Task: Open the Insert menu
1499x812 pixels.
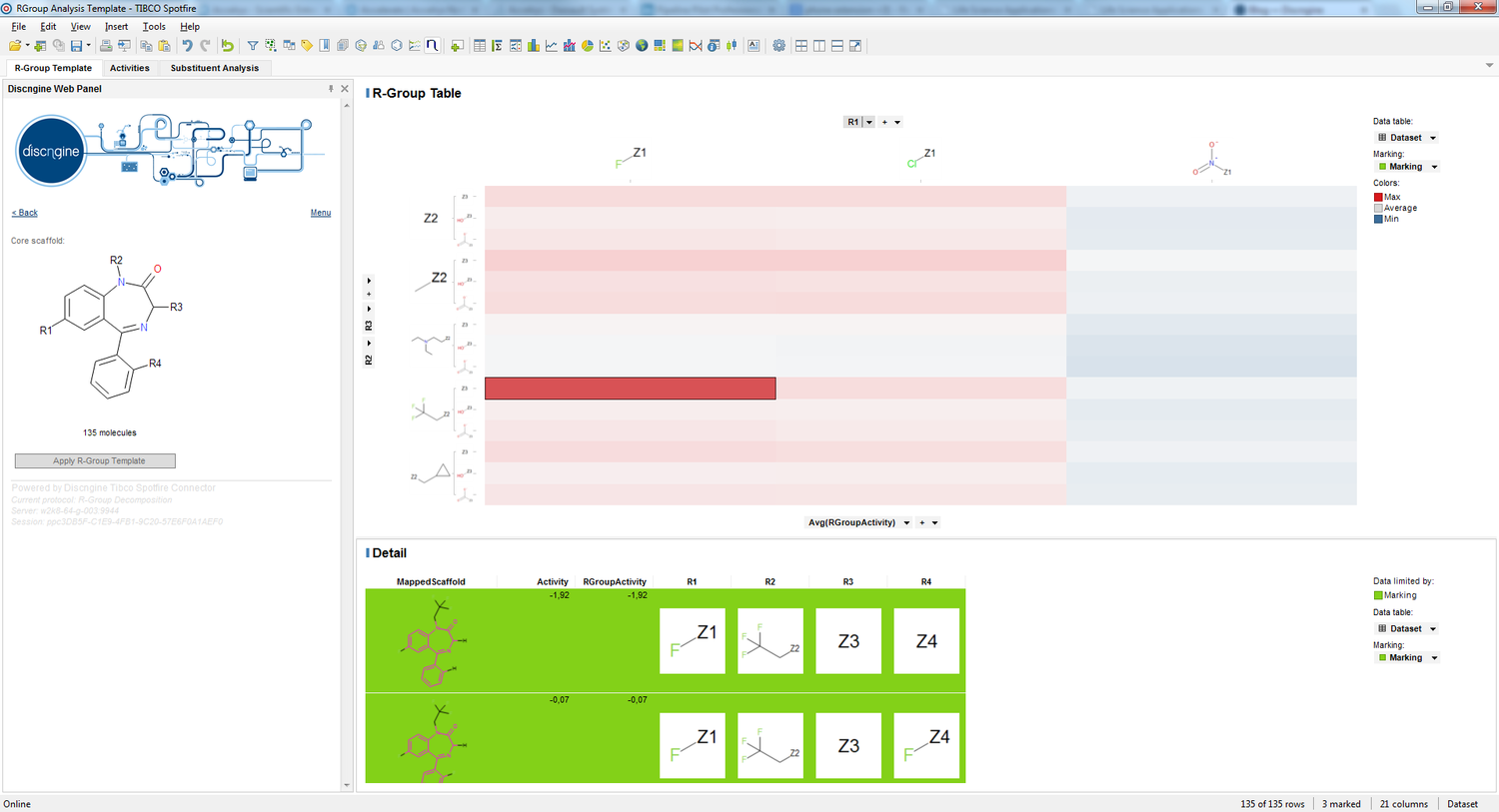Action: [x=117, y=27]
